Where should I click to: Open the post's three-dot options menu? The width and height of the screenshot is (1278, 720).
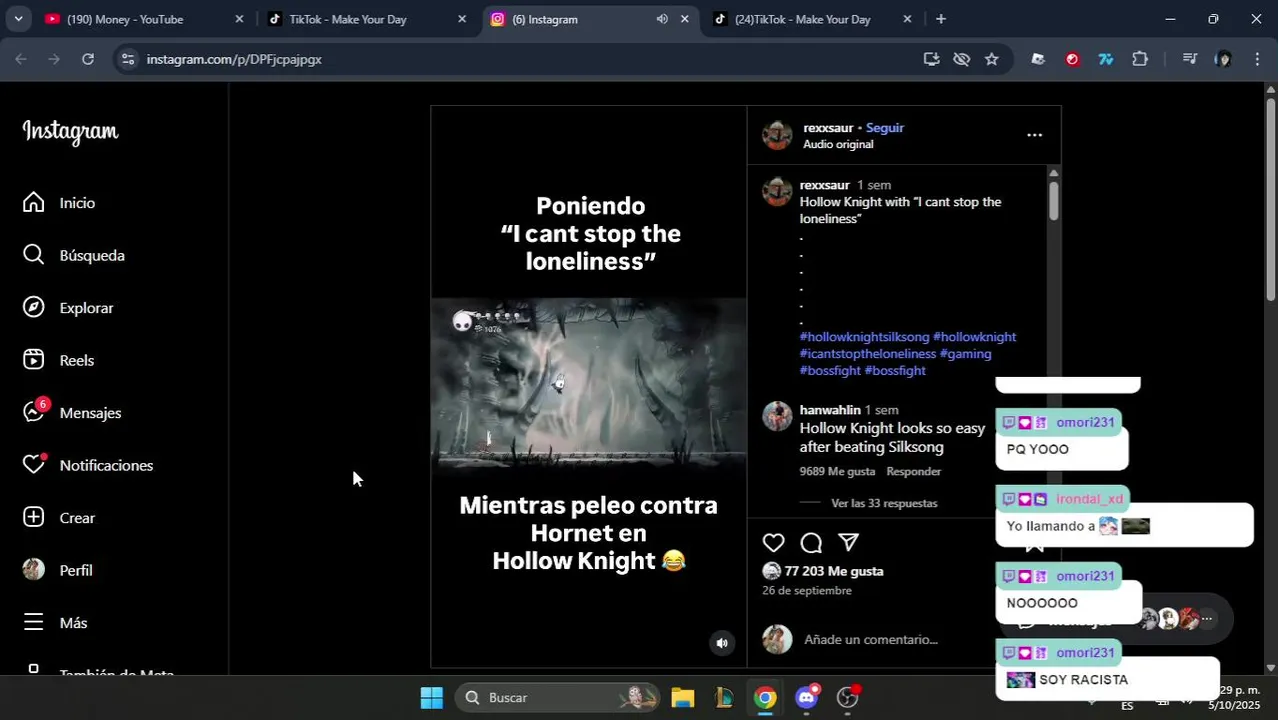[1034, 135]
